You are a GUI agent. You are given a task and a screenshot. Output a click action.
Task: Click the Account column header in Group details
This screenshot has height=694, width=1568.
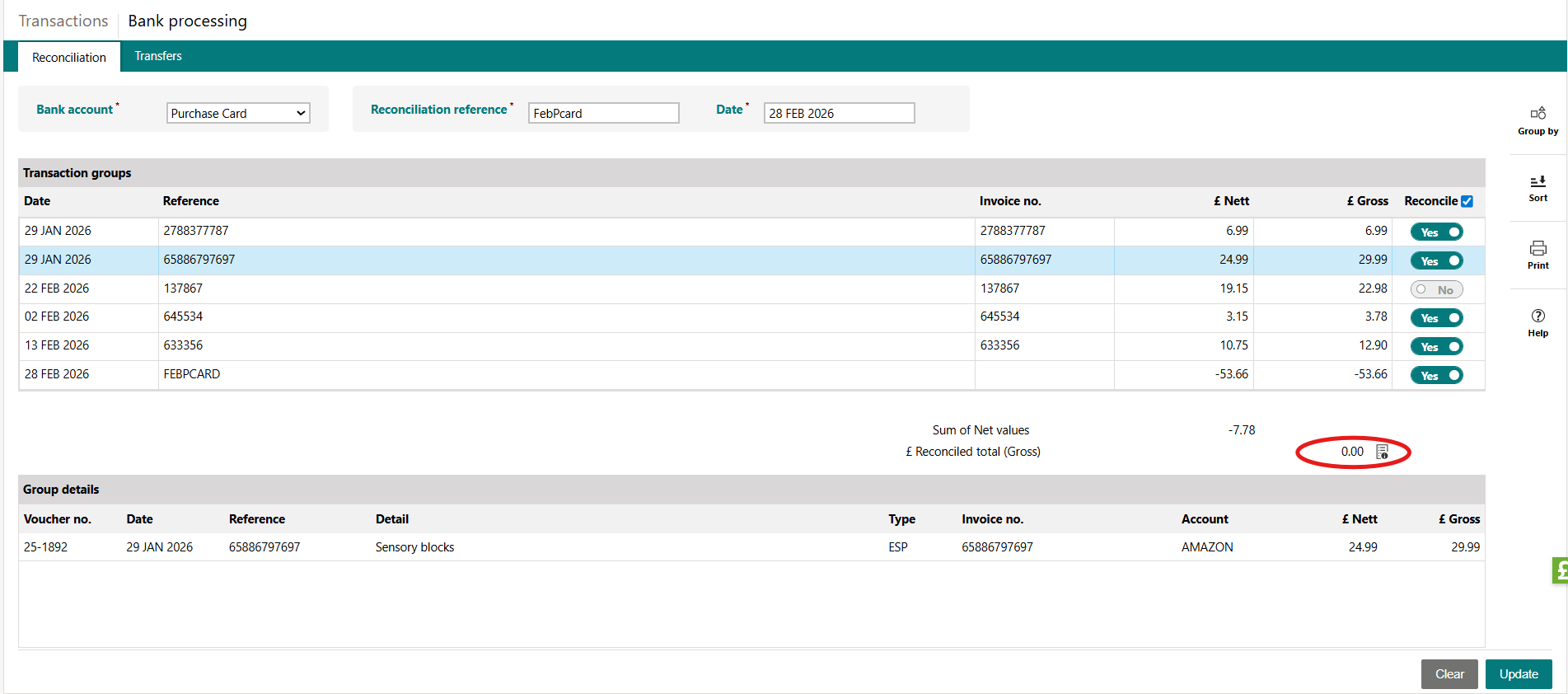tap(1205, 519)
